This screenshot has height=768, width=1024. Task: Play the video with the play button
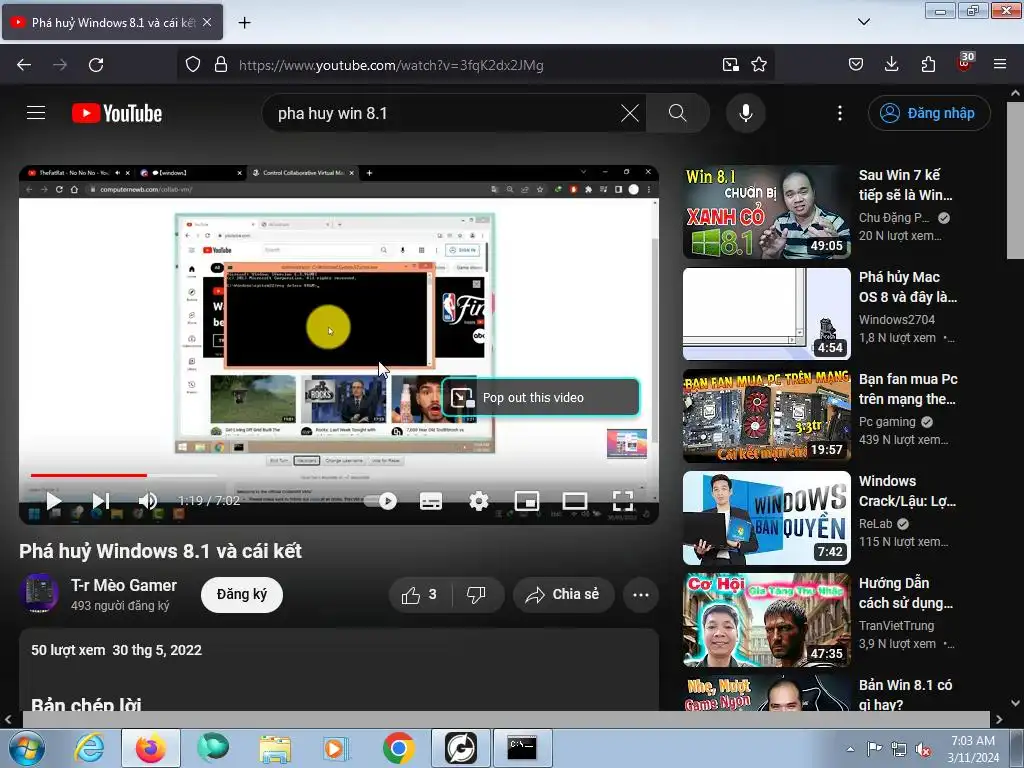coord(54,501)
